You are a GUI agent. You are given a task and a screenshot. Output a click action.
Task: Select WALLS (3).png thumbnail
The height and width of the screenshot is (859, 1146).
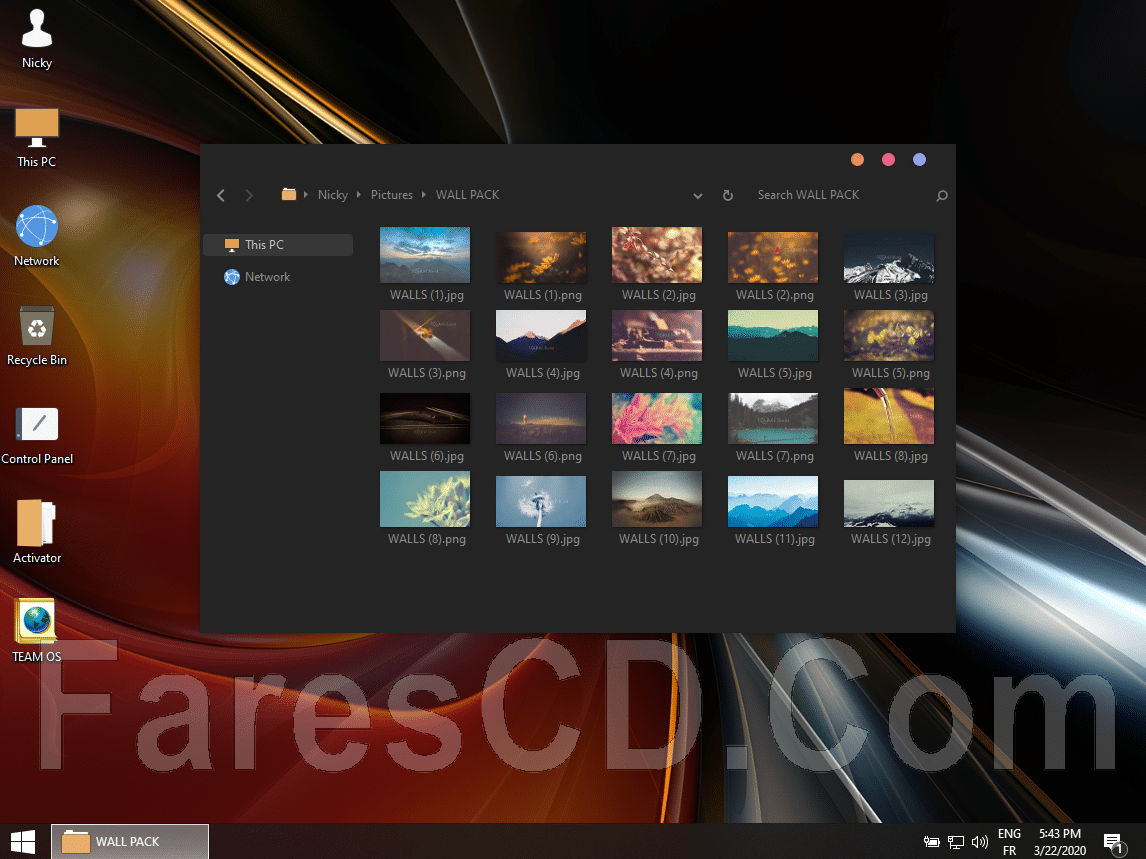[x=425, y=336]
